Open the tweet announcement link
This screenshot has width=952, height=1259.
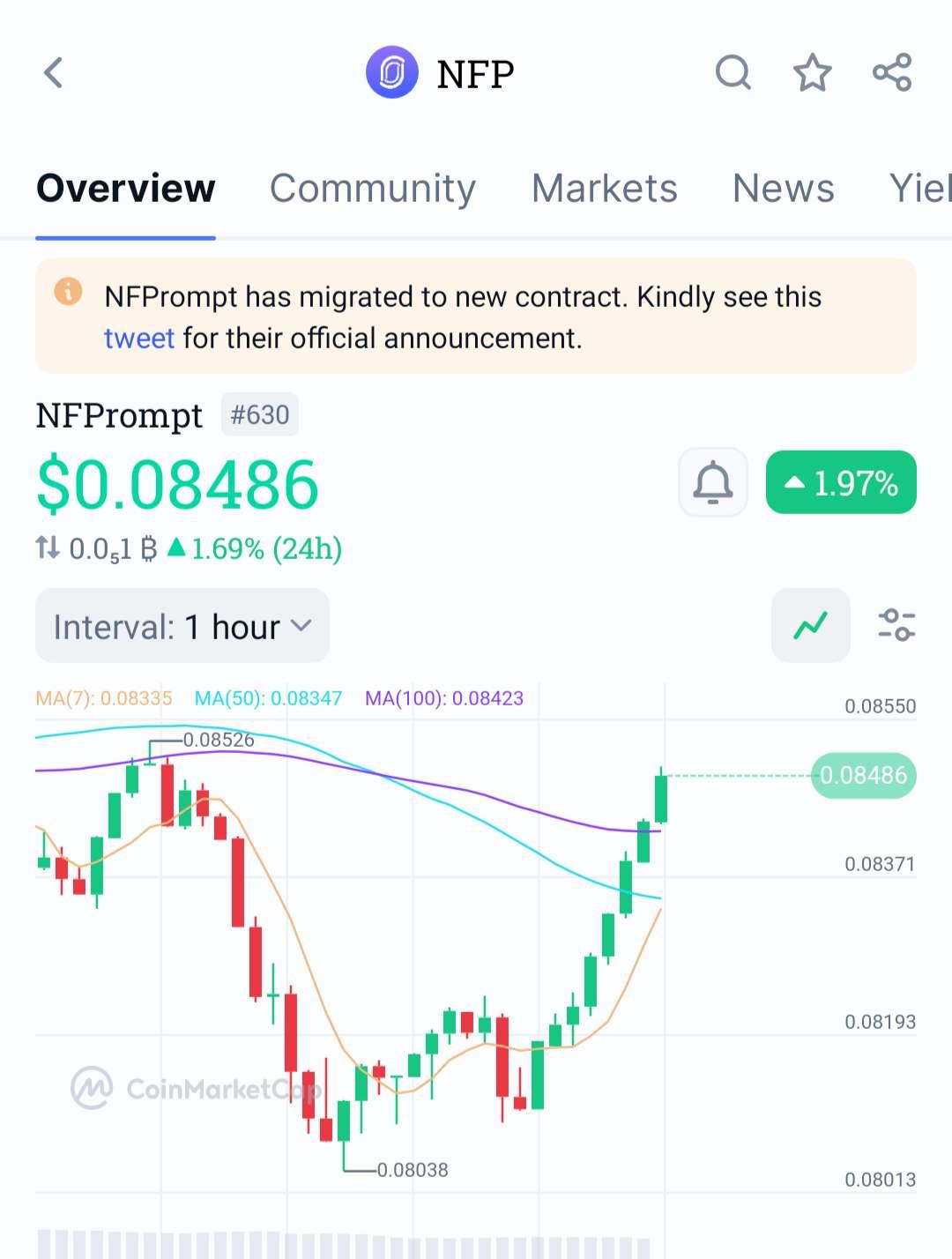point(139,339)
